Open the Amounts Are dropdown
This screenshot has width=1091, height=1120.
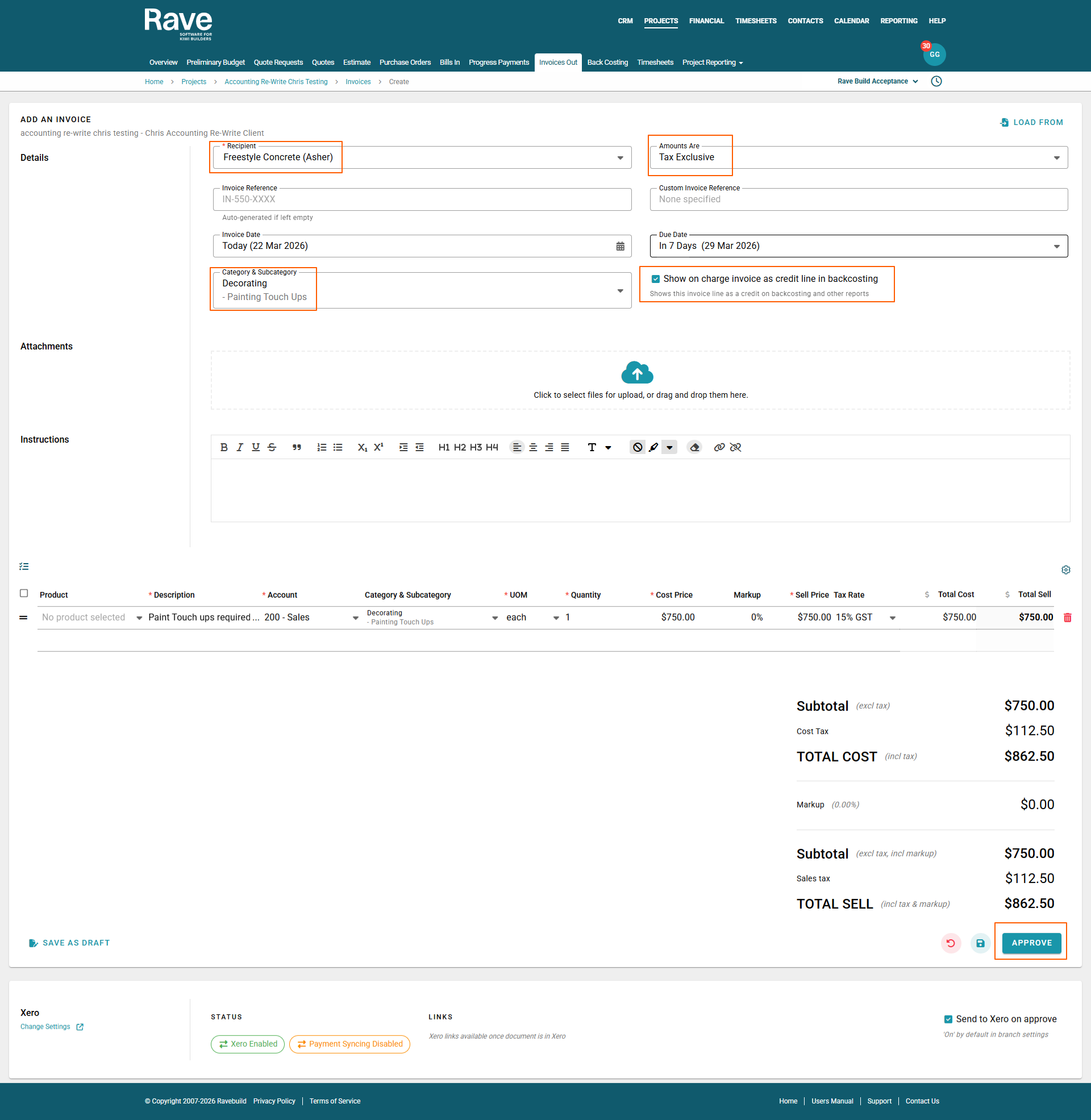(x=1056, y=158)
